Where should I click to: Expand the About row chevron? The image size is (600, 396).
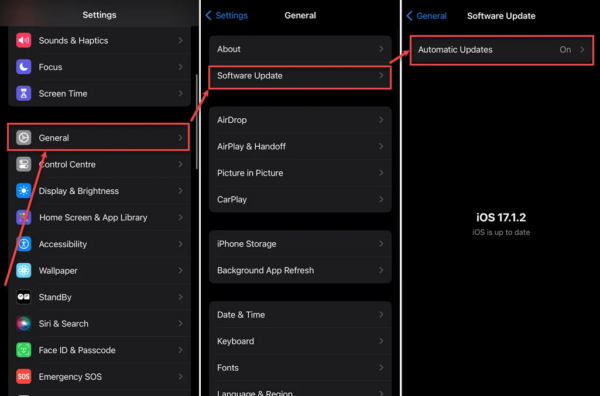tap(381, 49)
